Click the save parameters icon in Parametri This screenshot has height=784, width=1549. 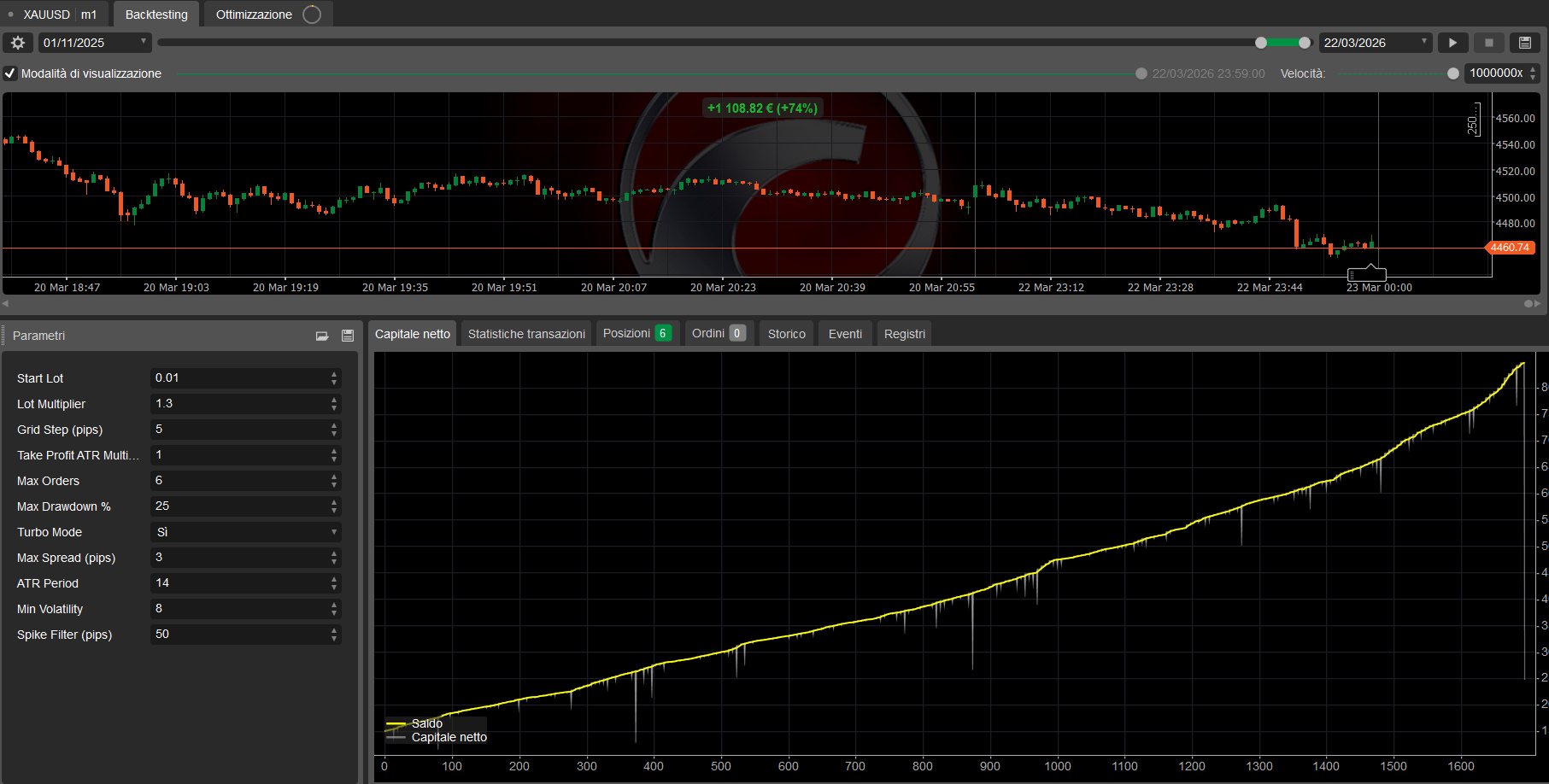click(x=348, y=336)
